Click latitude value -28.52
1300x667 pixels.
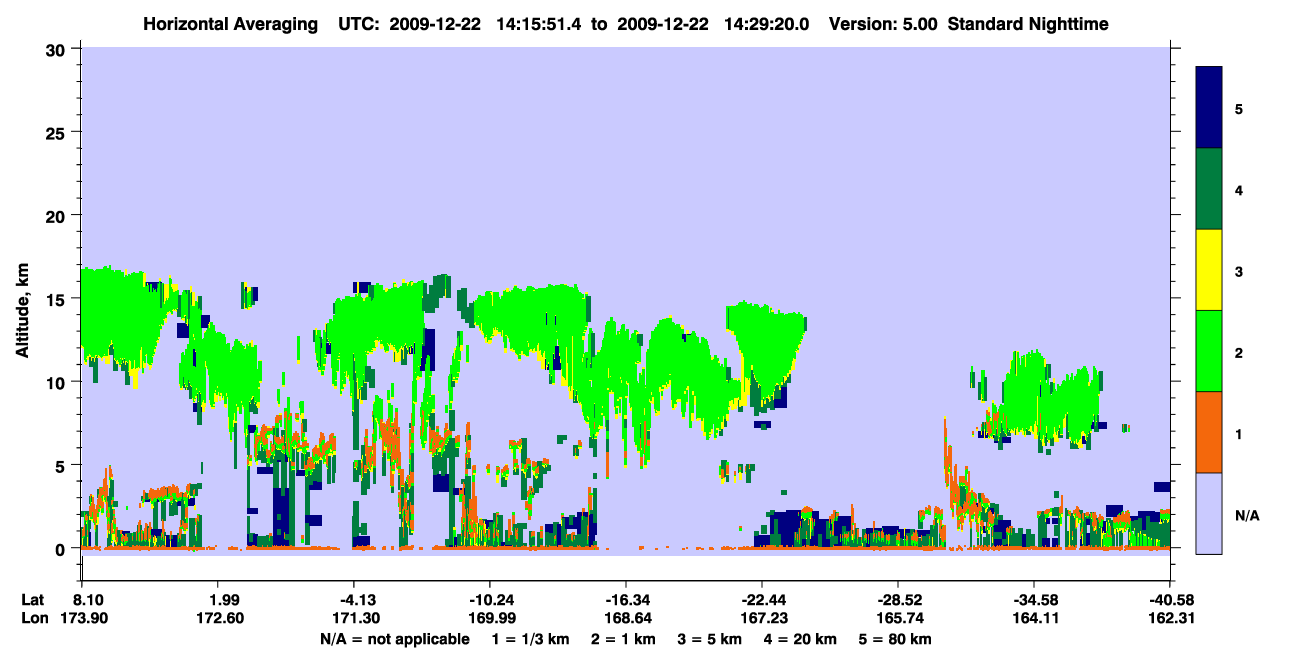pos(898,599)
